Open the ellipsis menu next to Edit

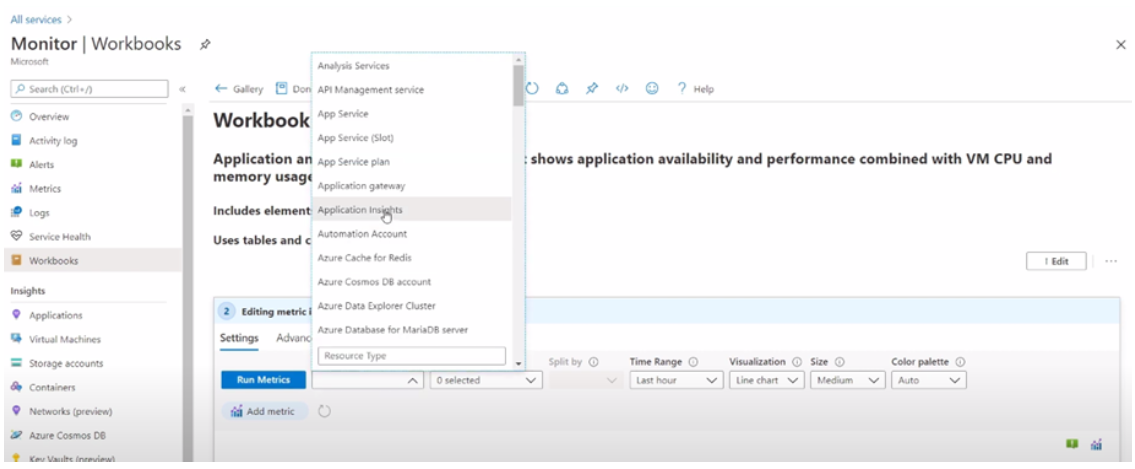click(1111, 261)
